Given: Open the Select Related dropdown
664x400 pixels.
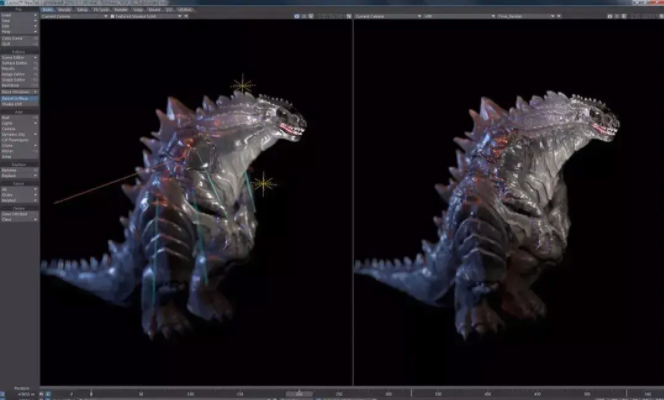Looking at the screenshot, I should [19, 200].
